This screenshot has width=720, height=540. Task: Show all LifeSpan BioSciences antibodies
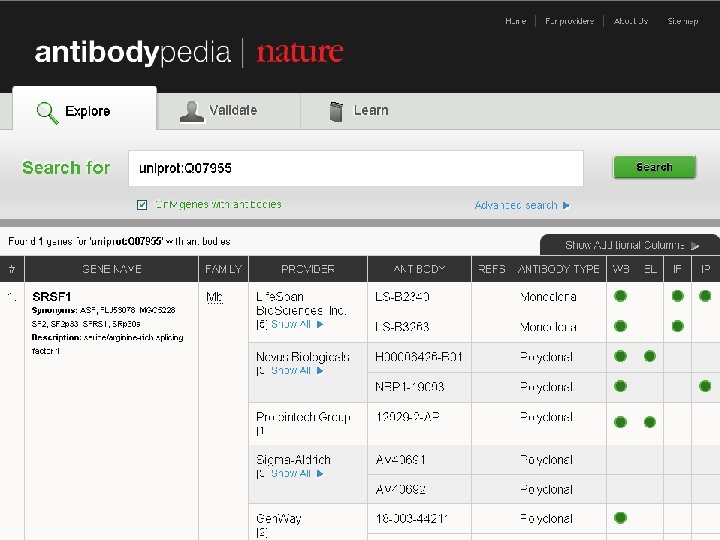(297, 324)
